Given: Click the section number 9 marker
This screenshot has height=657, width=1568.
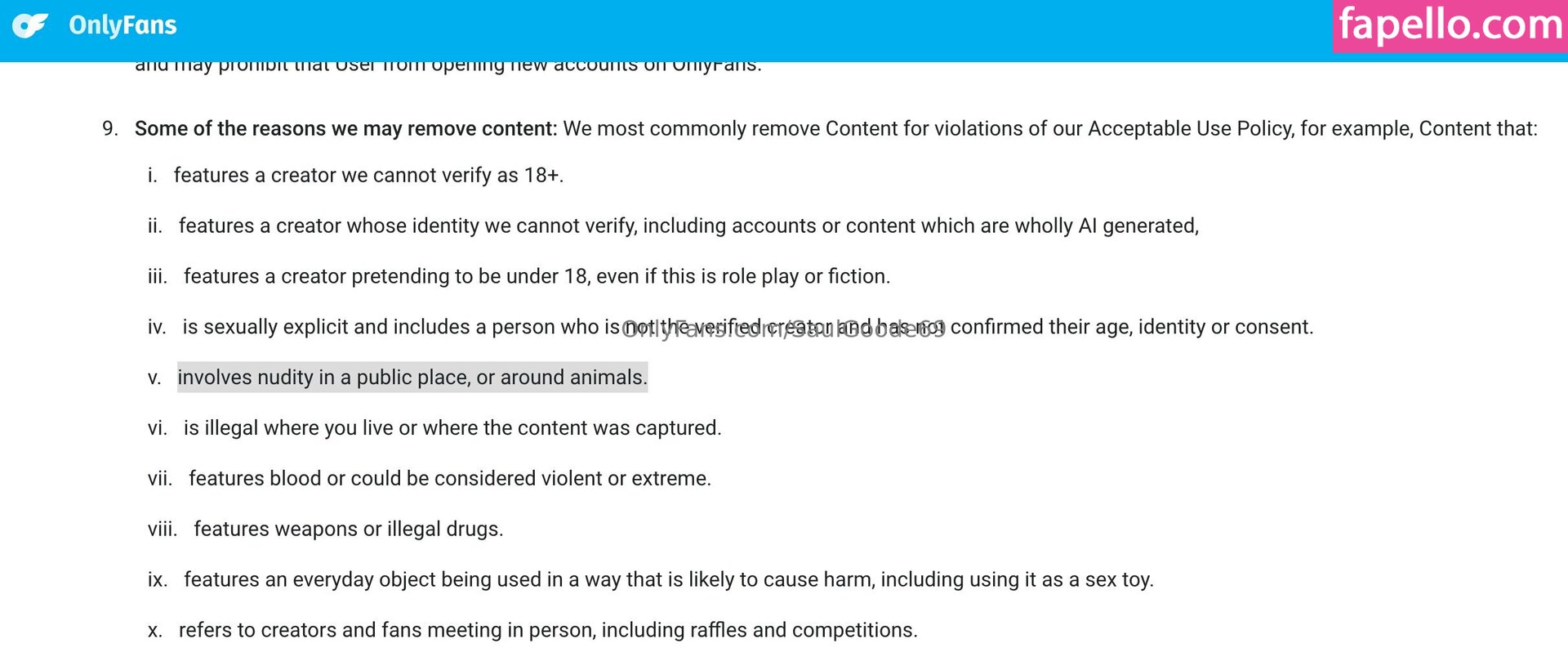Looking at the screenshot, I should coord(110,129).
